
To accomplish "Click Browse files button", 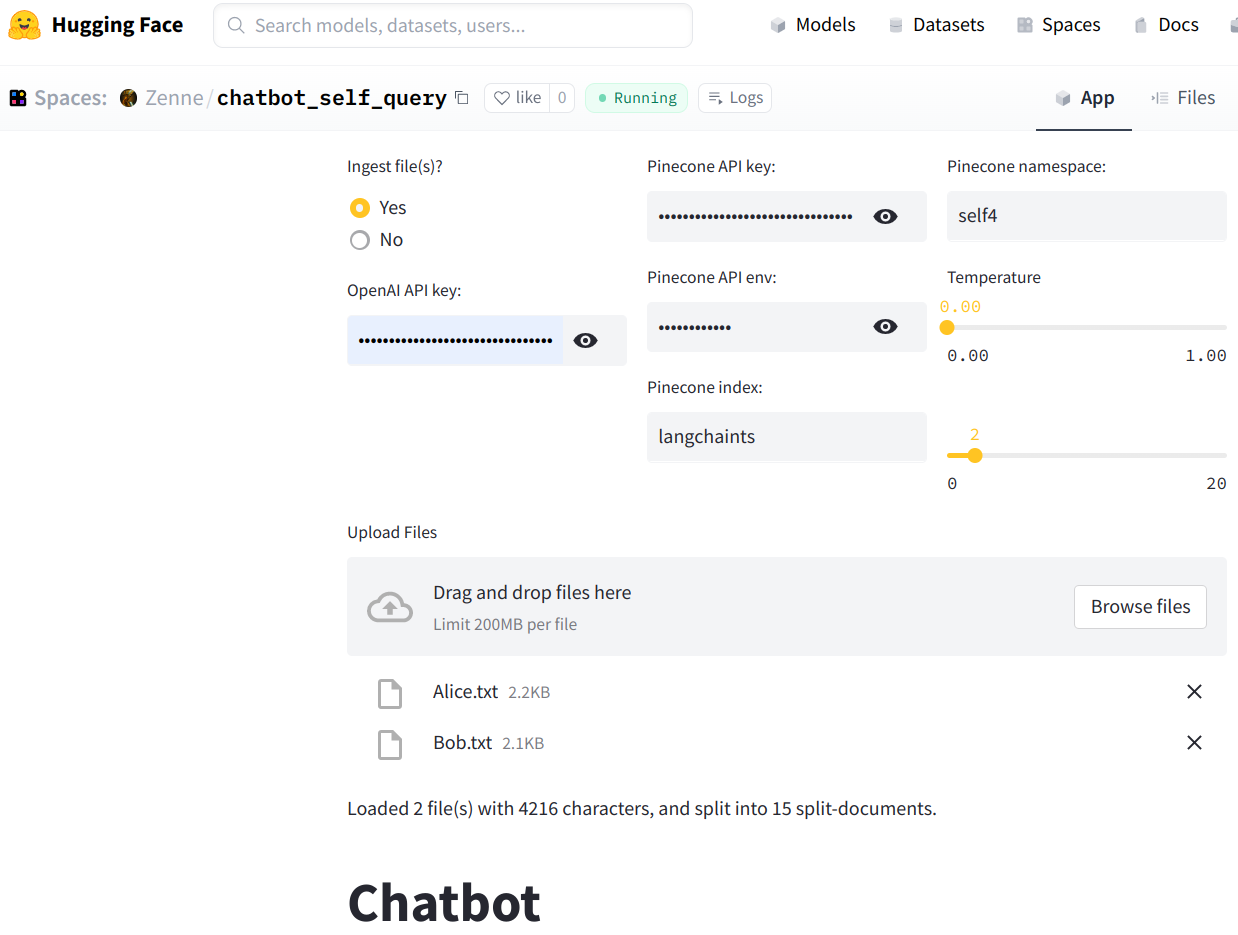I will (1140, 607).
